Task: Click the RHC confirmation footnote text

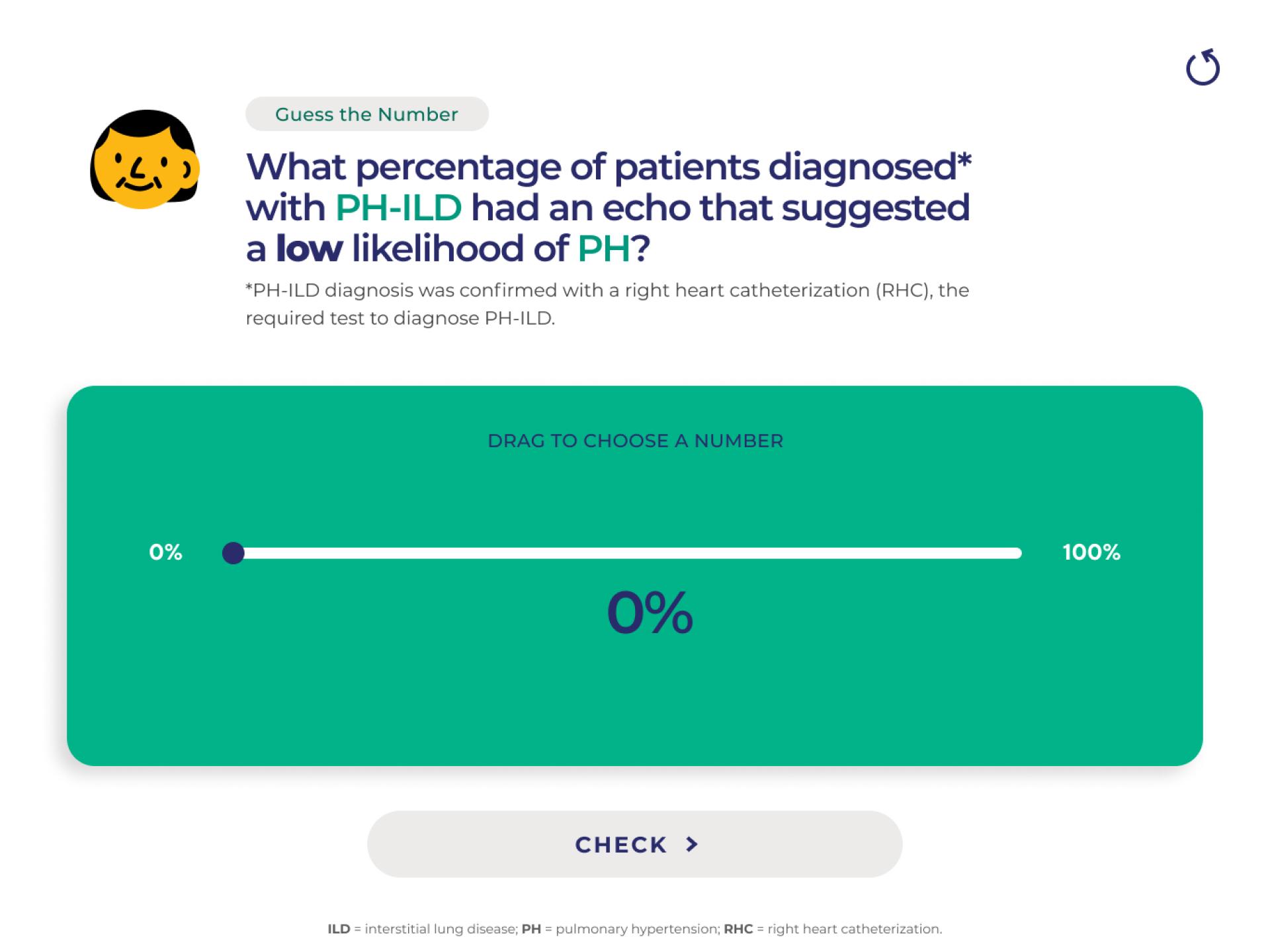Action: point(607,304)
